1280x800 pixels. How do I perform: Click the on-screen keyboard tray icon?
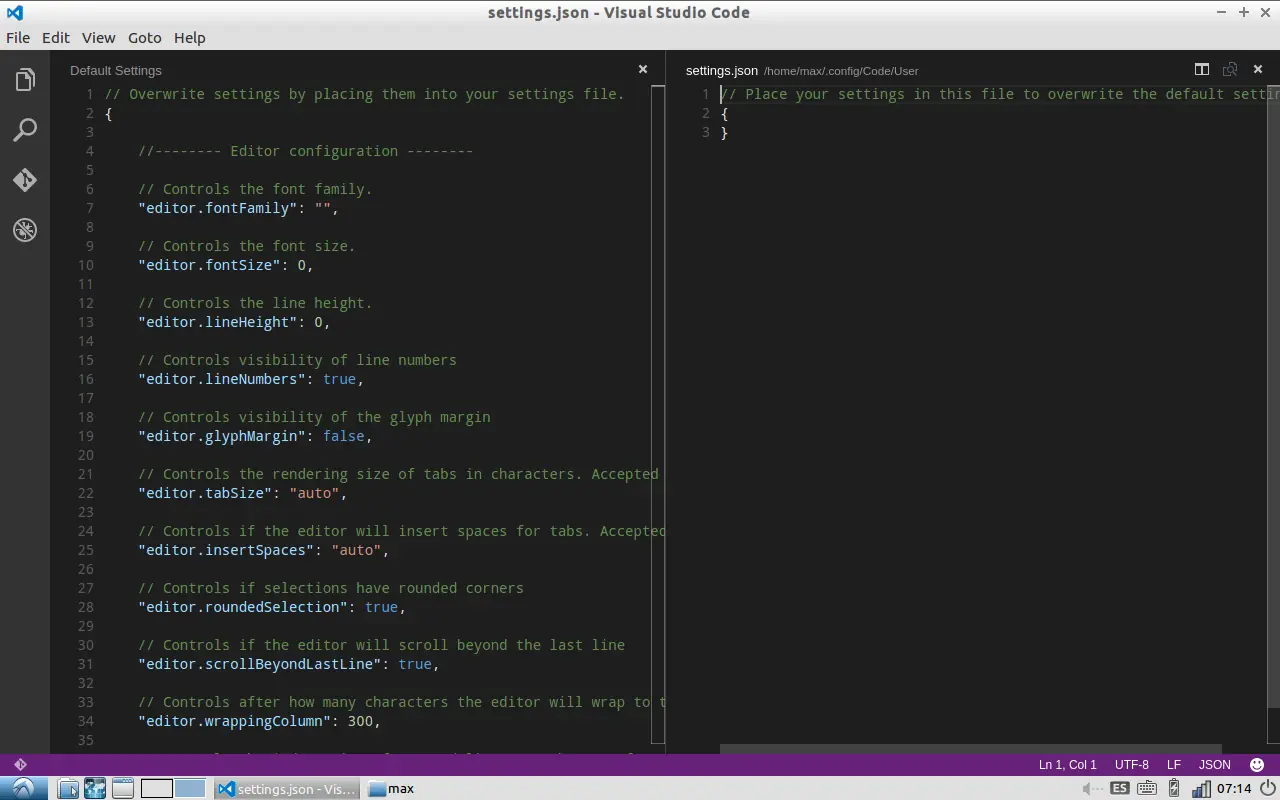point(1147,788)
